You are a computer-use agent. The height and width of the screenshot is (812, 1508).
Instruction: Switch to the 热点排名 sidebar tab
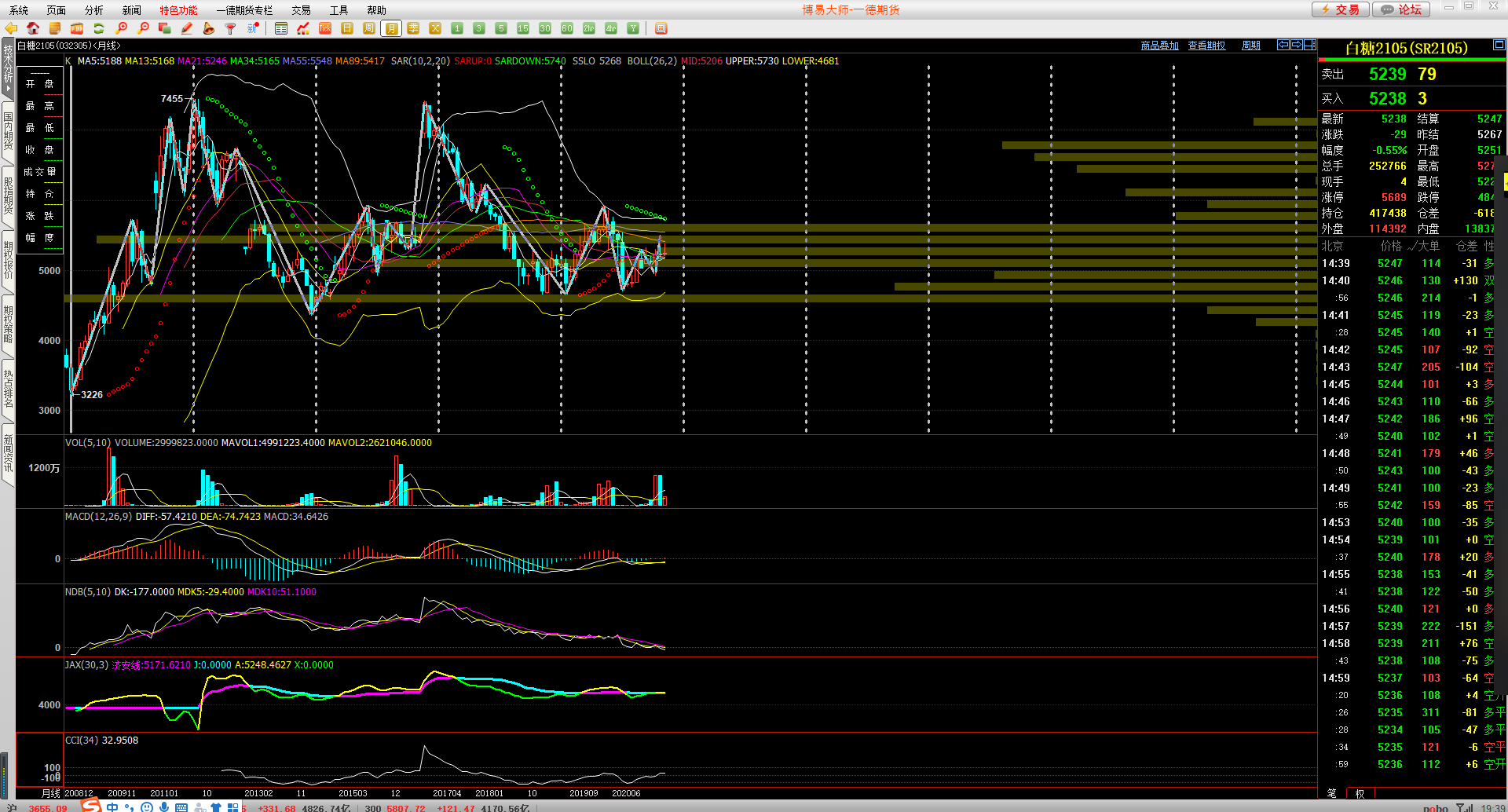[8, 390]
